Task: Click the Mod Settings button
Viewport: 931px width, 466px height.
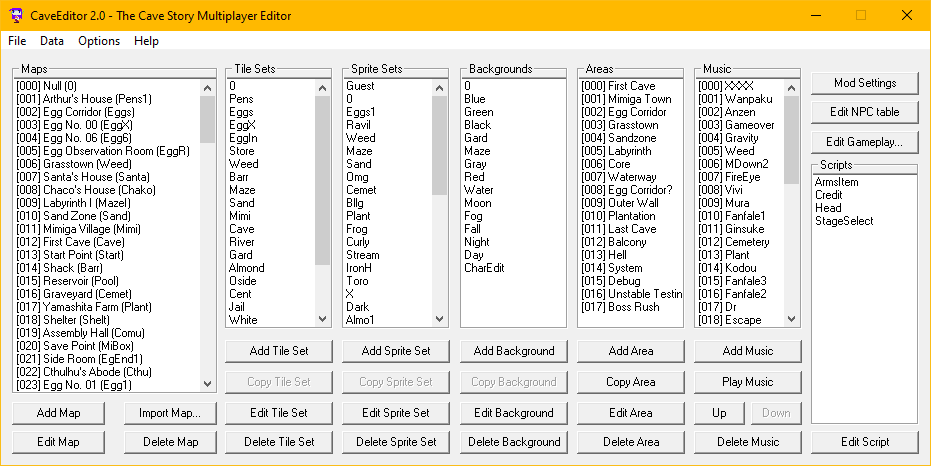Action: pyautogui.click(x=865, y=83)
